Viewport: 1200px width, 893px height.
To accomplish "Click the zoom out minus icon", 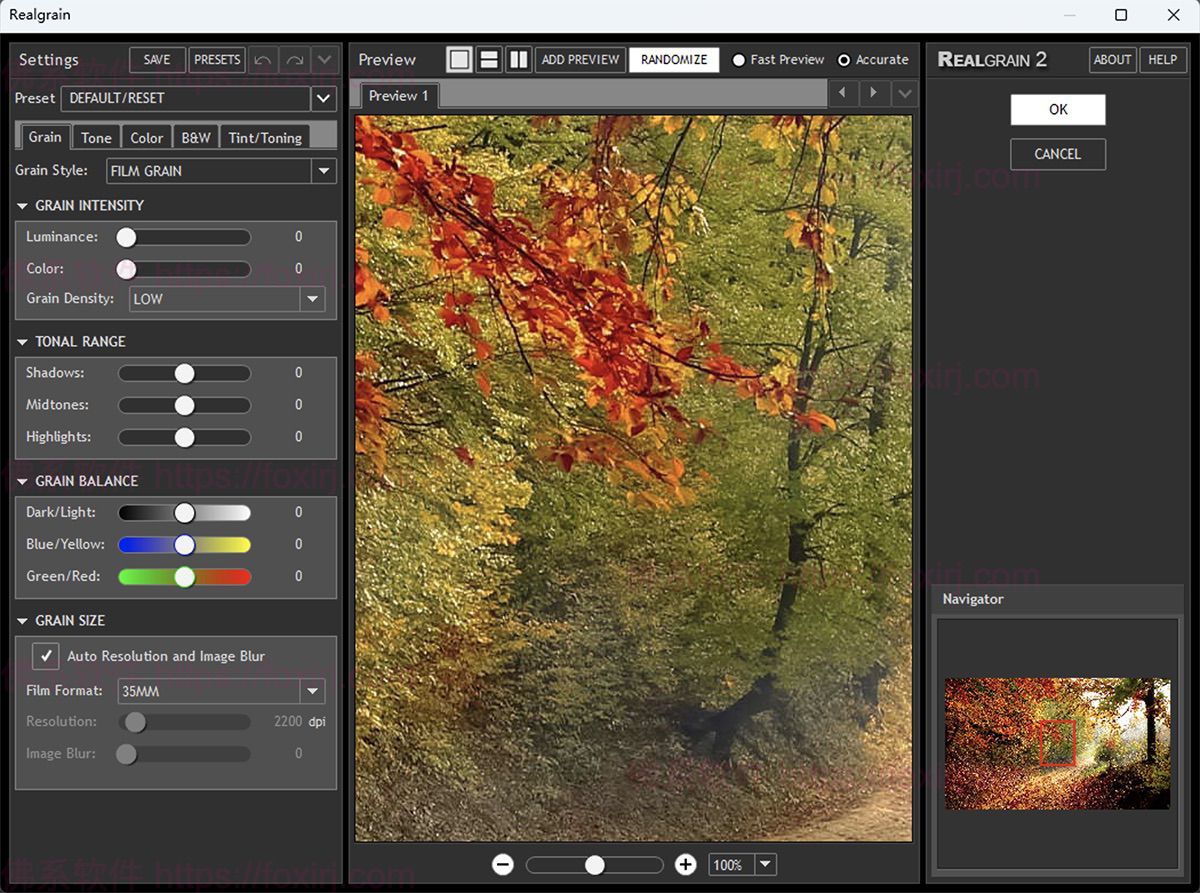I will (x=503, y=865).
